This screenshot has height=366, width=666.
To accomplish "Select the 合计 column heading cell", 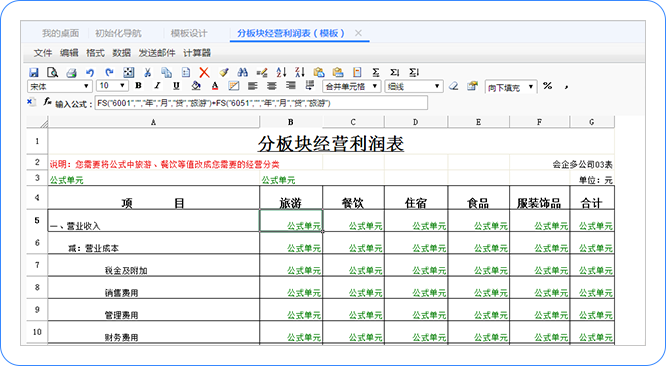I will (x=592, y=197).
